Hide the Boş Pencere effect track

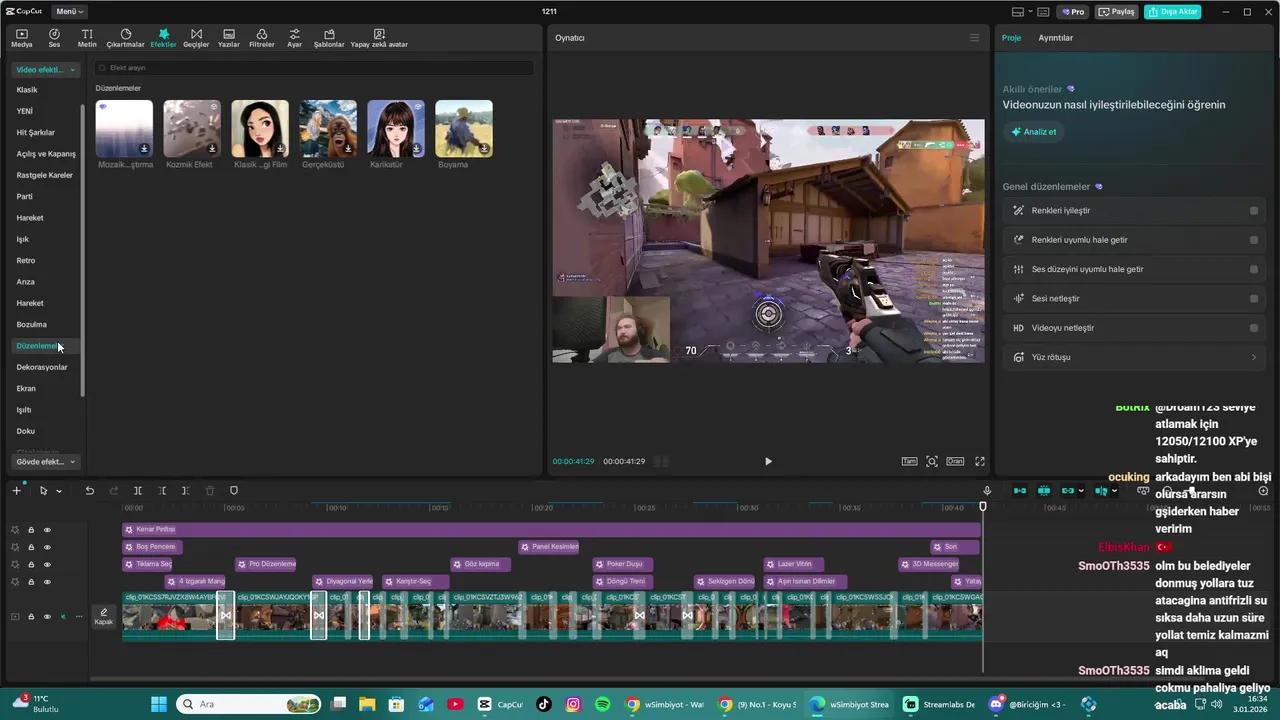47,547
